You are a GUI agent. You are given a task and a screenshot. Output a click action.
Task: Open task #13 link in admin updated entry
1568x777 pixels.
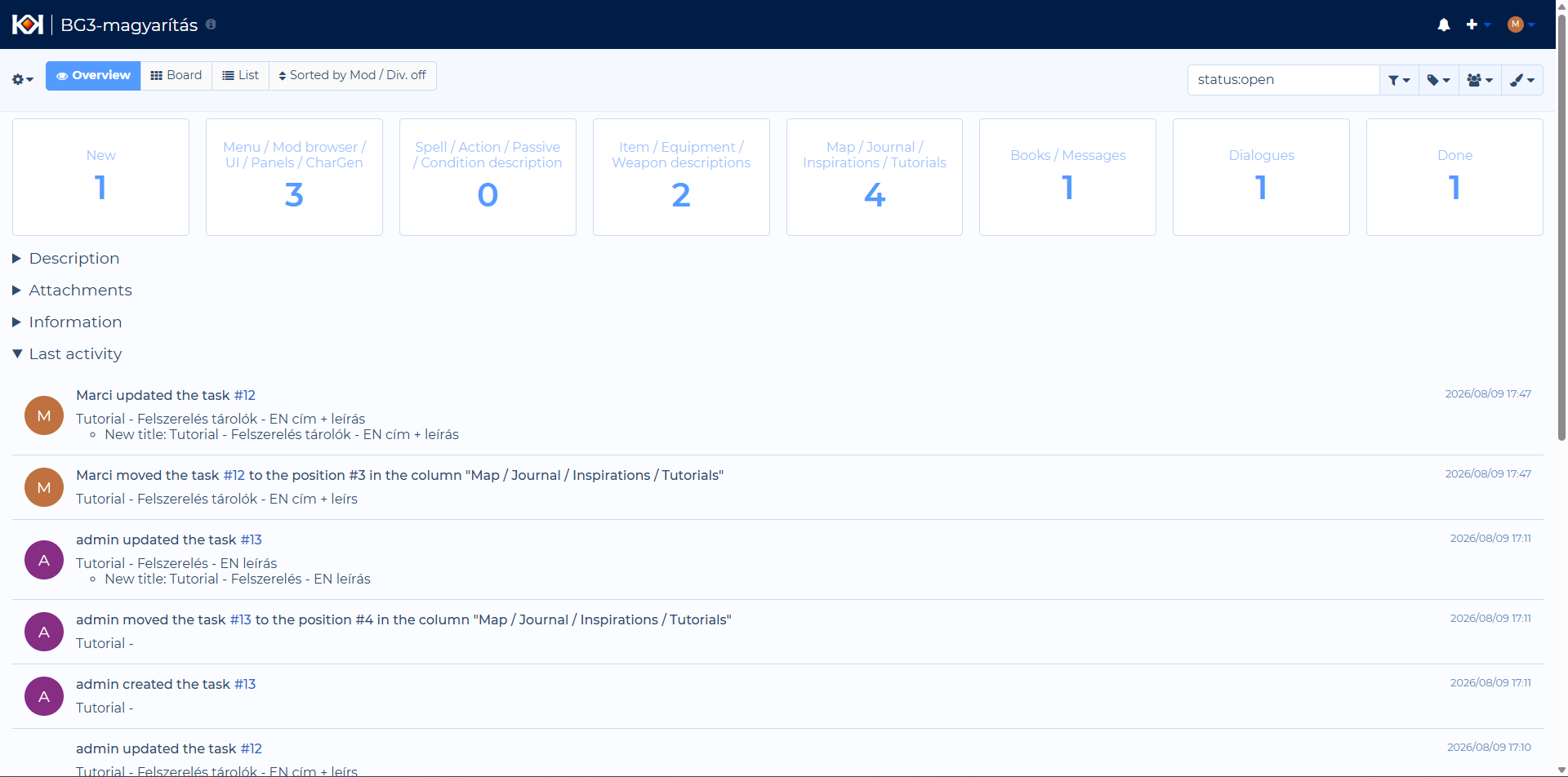pyautogui.click(x=251, y=539)
